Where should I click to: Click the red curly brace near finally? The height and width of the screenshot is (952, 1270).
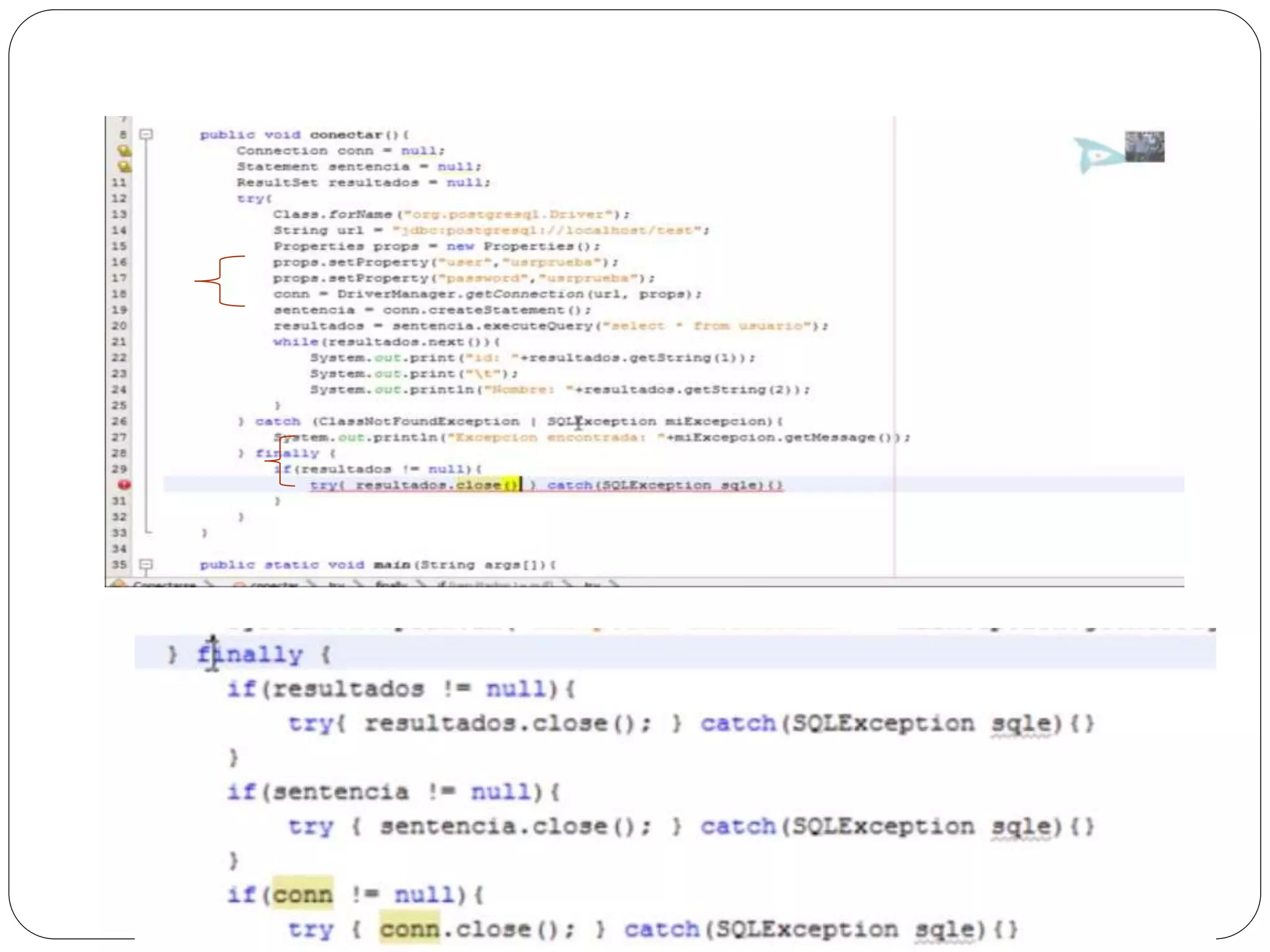(280, 460)
